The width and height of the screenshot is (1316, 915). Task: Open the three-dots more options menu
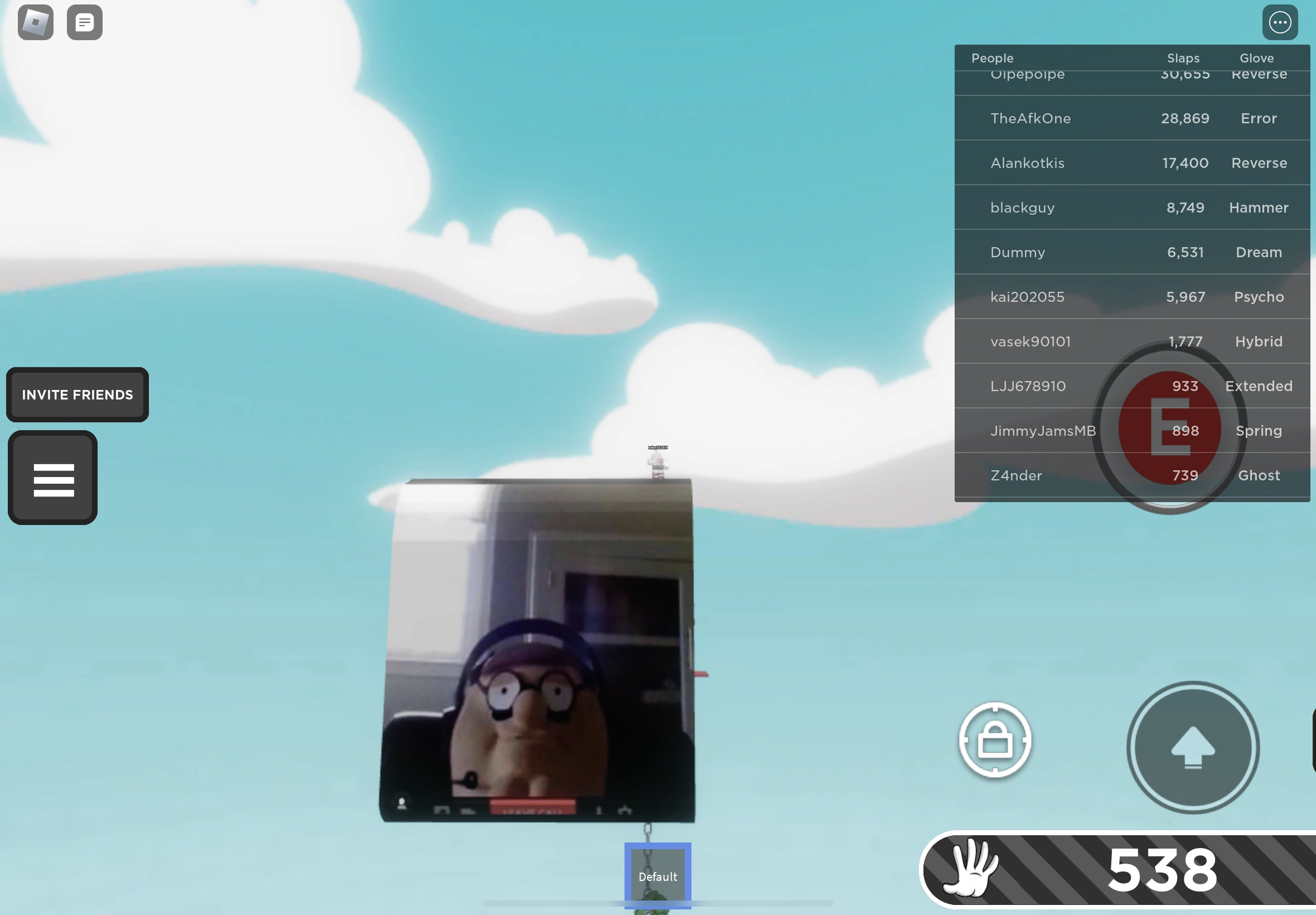click(x=1279, y=22)
